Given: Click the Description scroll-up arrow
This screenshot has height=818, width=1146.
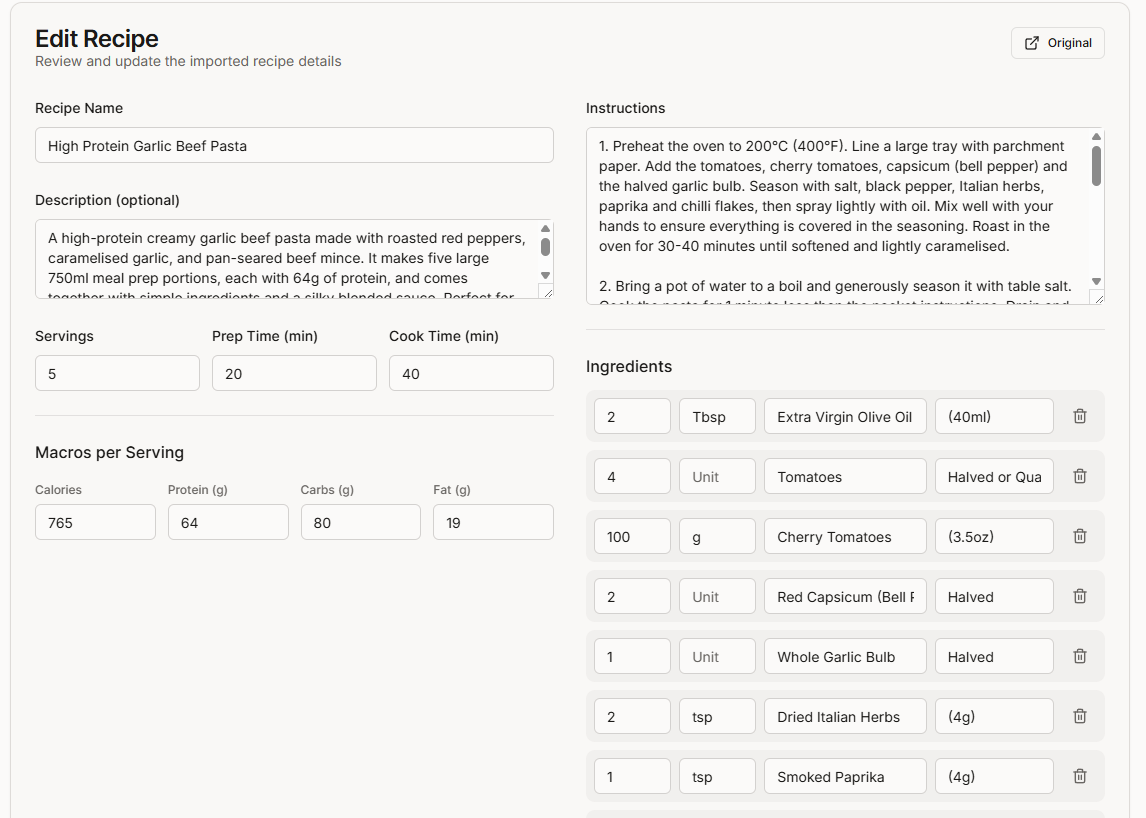Looking at the screenshot, I should pyautogui.click(x=545, y=229).
